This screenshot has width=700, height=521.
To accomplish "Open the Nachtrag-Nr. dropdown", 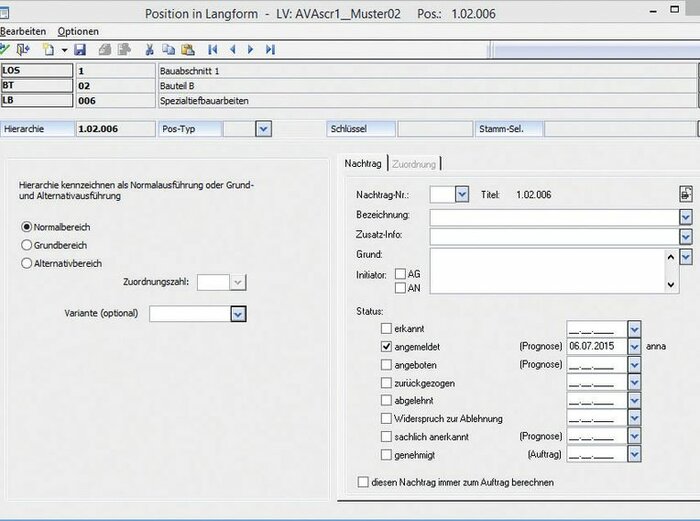I will tap(462, 194).
